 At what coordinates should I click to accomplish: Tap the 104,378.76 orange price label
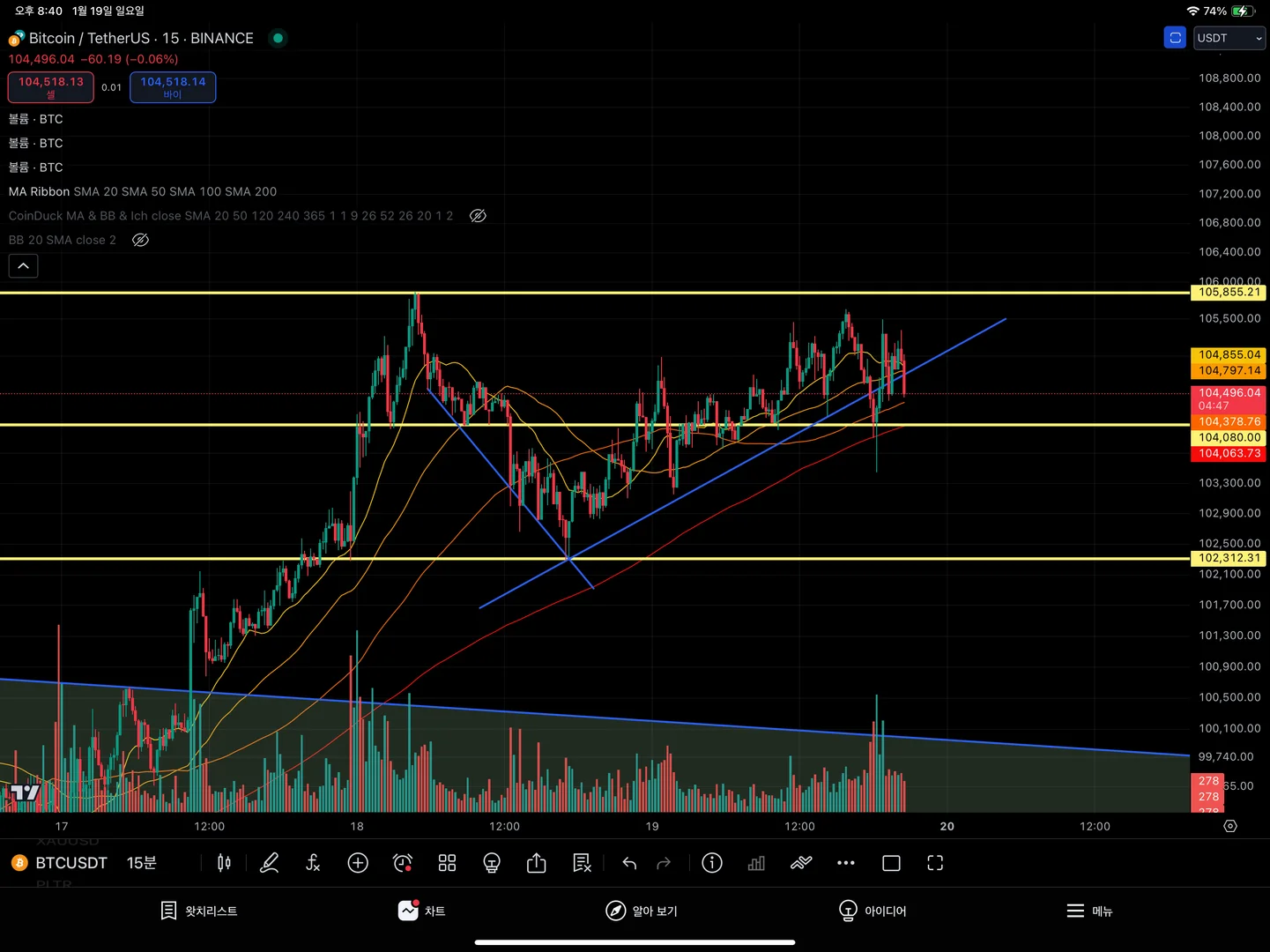(x=1229, y=421)
